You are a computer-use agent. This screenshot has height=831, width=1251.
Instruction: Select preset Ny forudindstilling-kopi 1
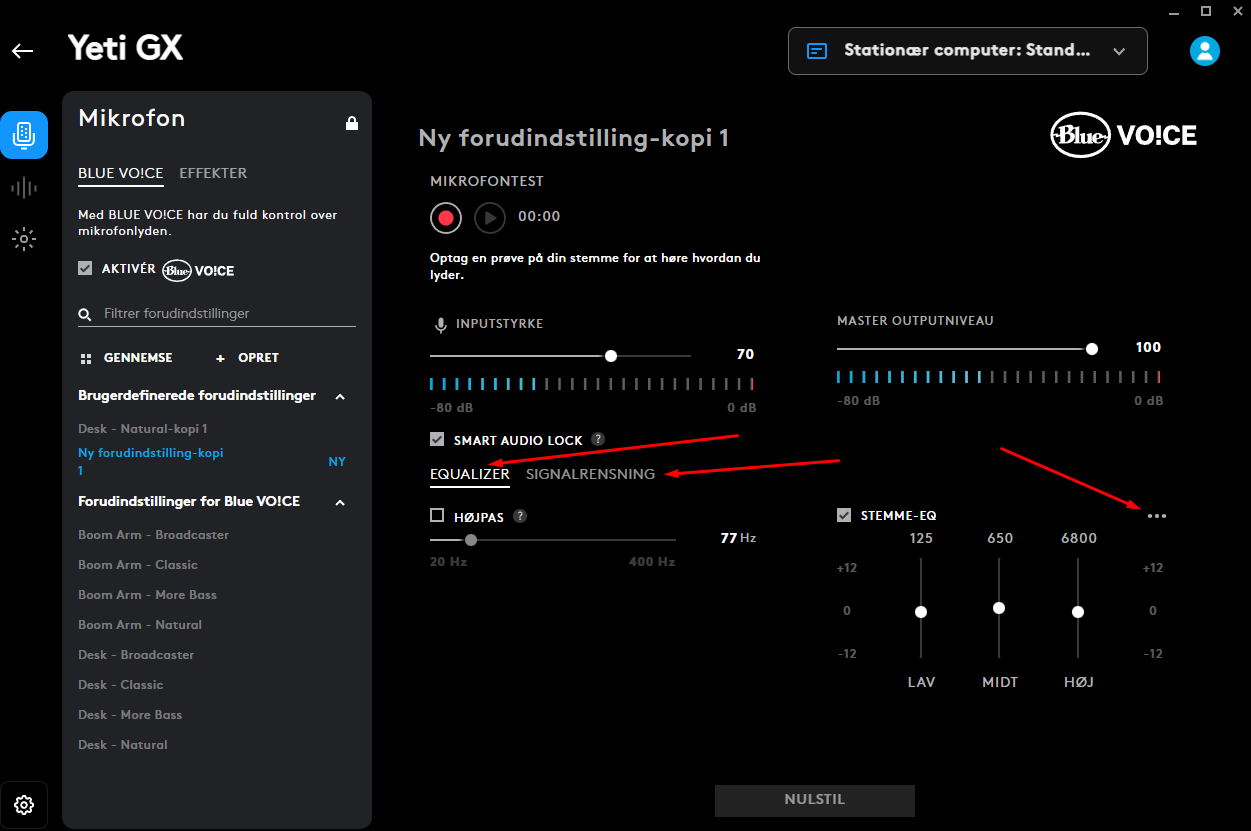151,461
